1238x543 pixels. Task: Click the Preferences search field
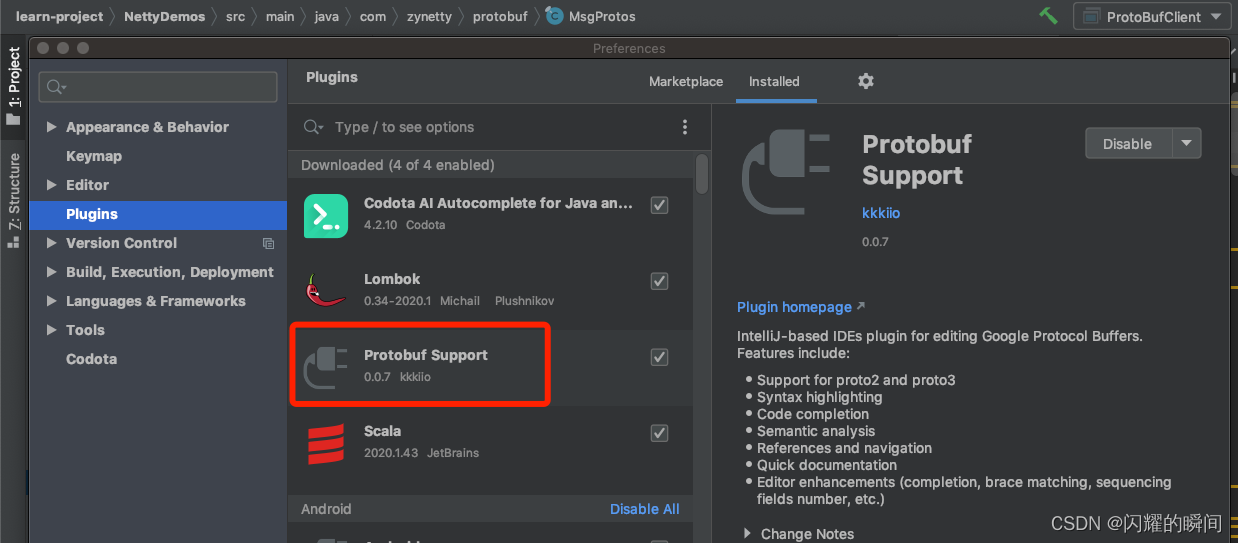(x=158, y=87)
